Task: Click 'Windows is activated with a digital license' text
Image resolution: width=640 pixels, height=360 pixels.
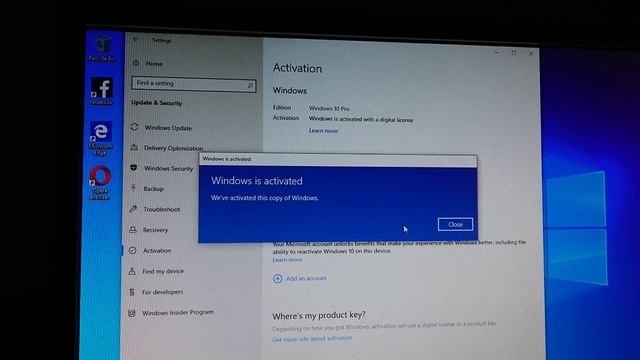Action: click(361, 120)
